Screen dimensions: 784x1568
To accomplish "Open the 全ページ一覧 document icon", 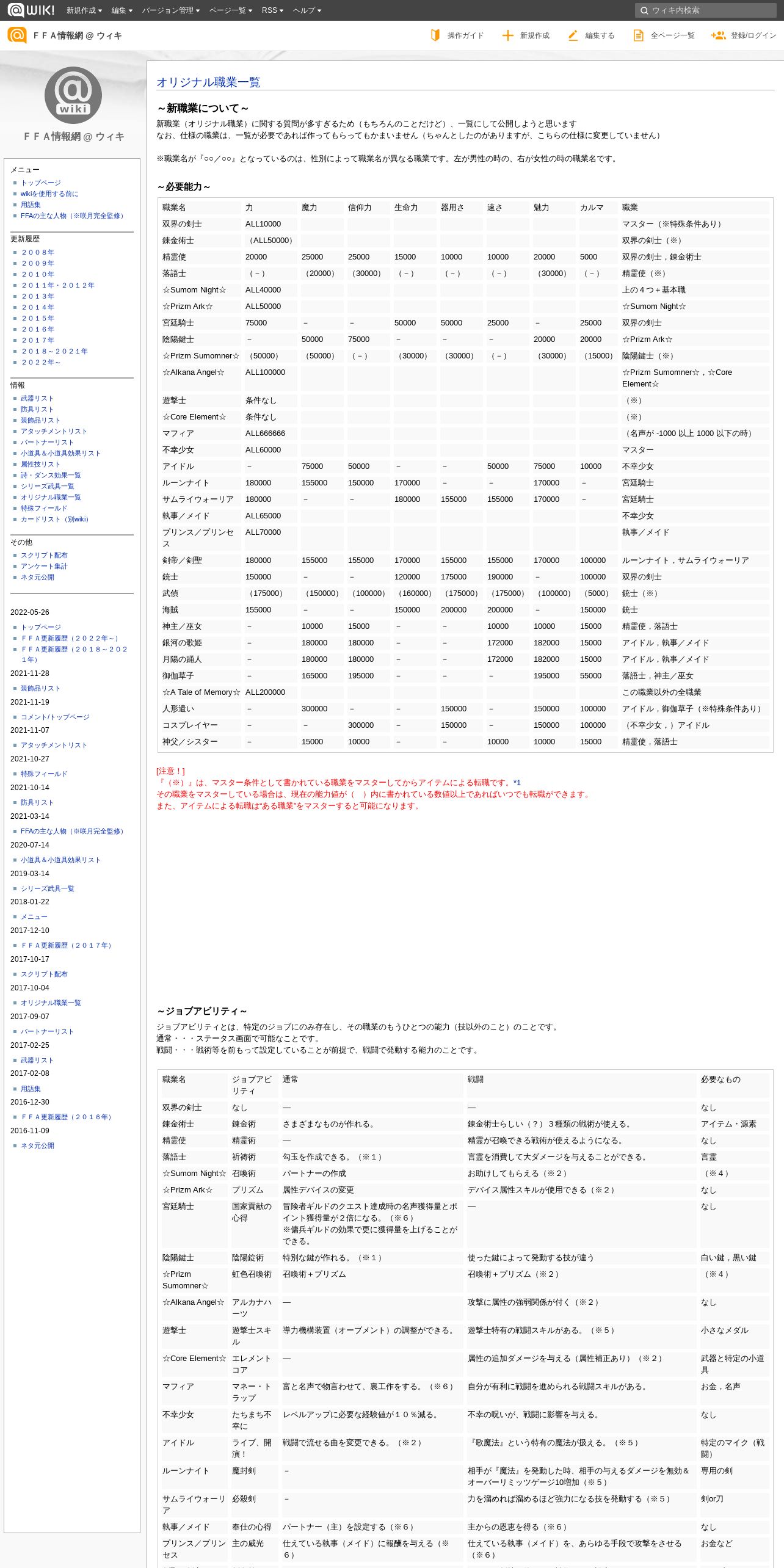I will [x=638, y=35].
